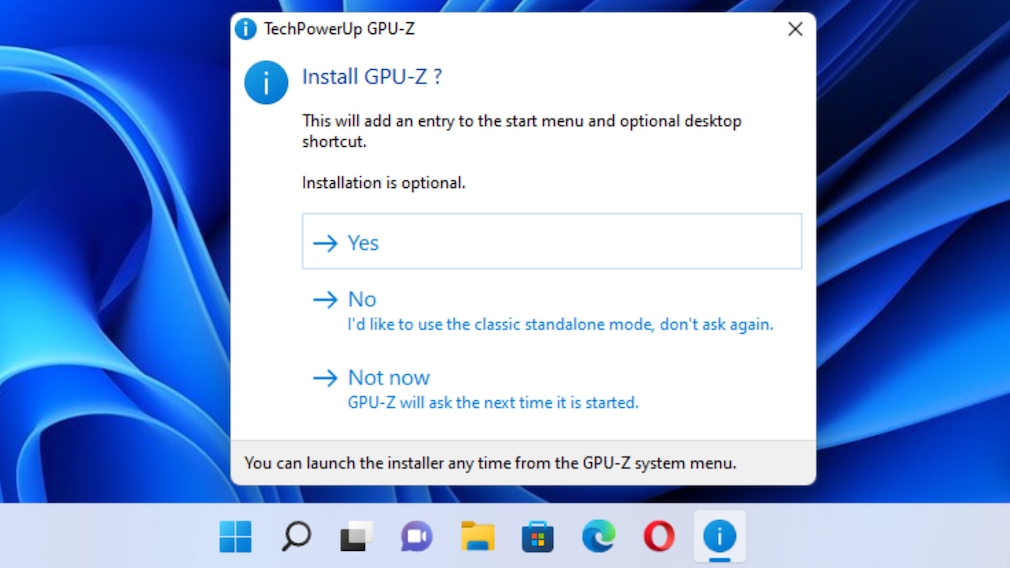Launch the Teams Chat taskbar icon

417,537
